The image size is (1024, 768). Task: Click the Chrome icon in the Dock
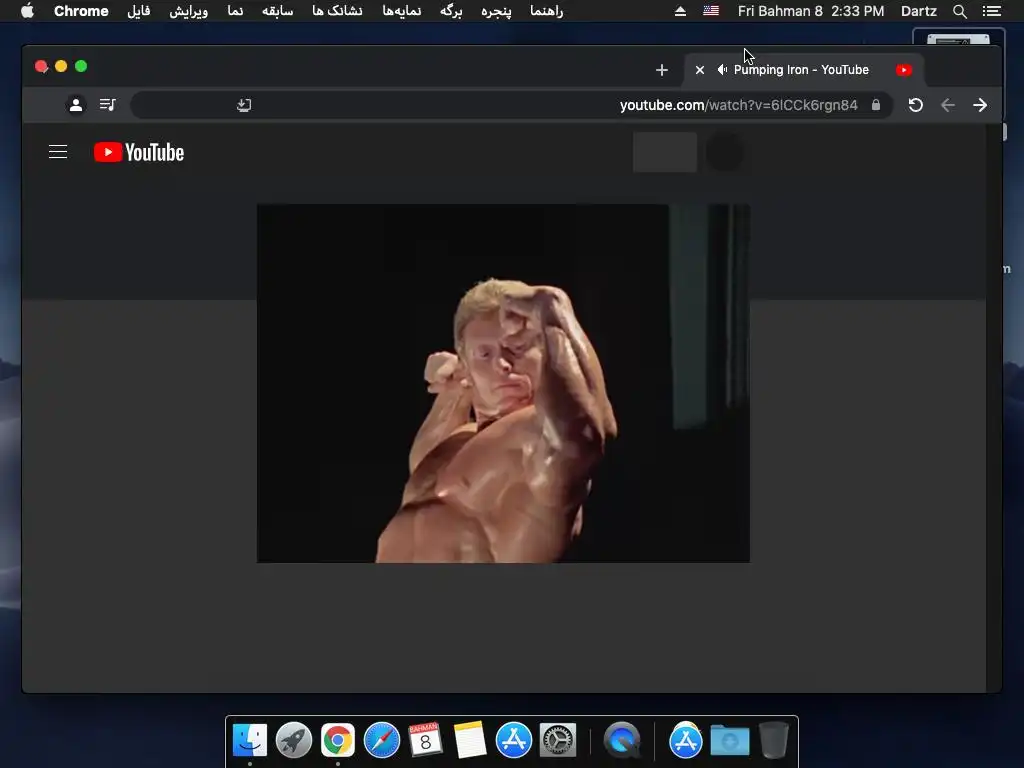click(x=338, y=740)
